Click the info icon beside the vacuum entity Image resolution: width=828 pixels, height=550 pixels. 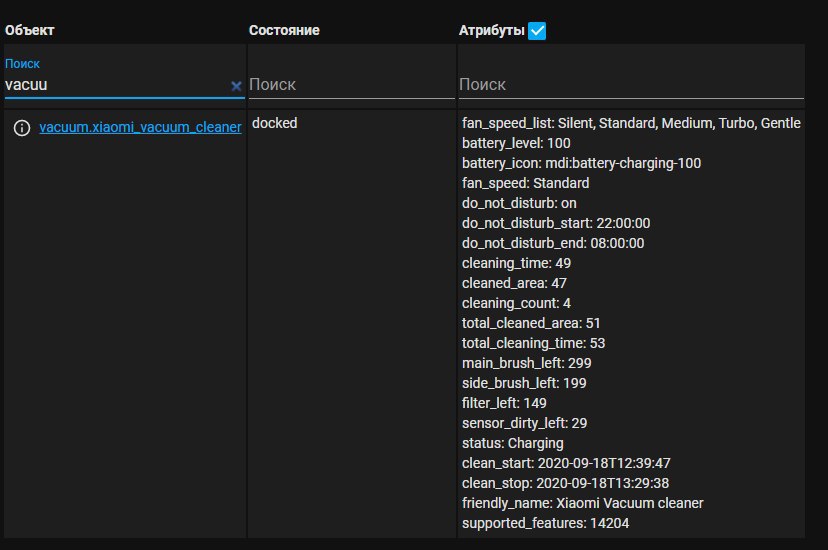pos(21,128)
